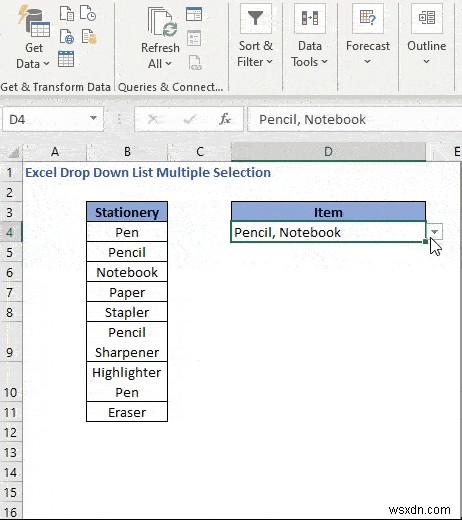
Task: Open the Forecast menu
Action: (368, 37)
